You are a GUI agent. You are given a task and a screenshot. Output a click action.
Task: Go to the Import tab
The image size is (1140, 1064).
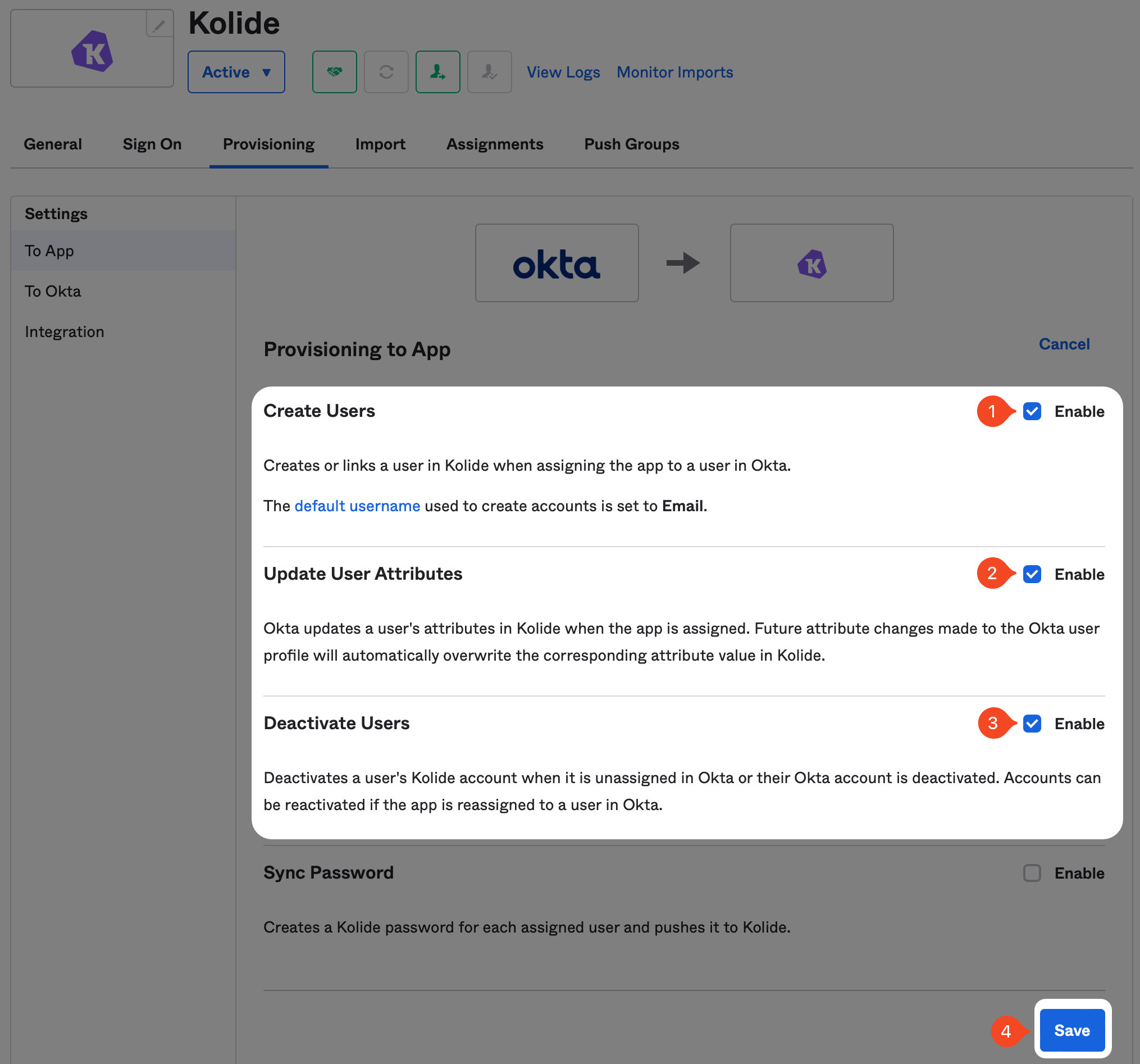pyautogui.click(x=380, y=144)
